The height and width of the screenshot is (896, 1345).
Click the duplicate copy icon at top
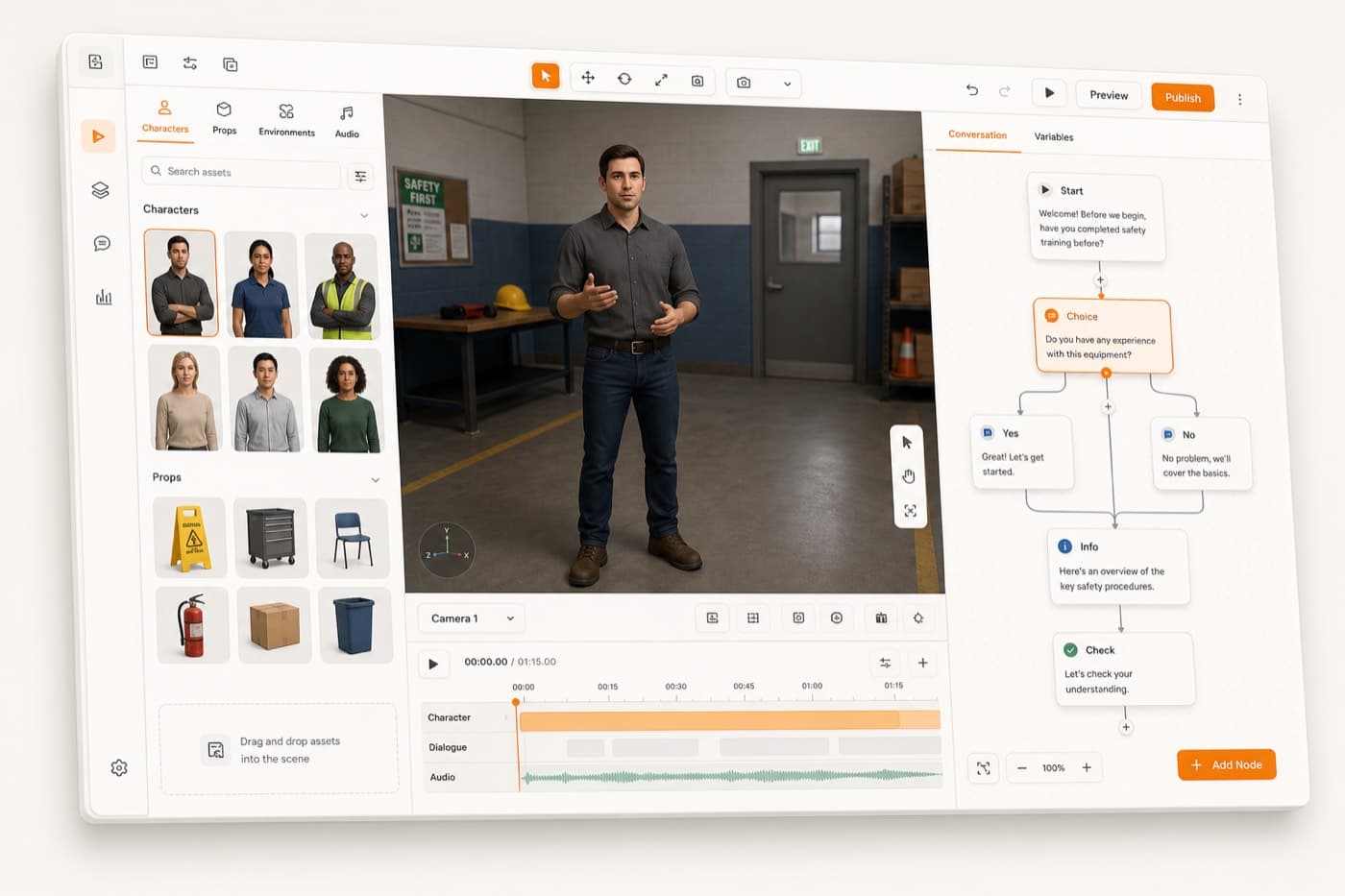231,64
